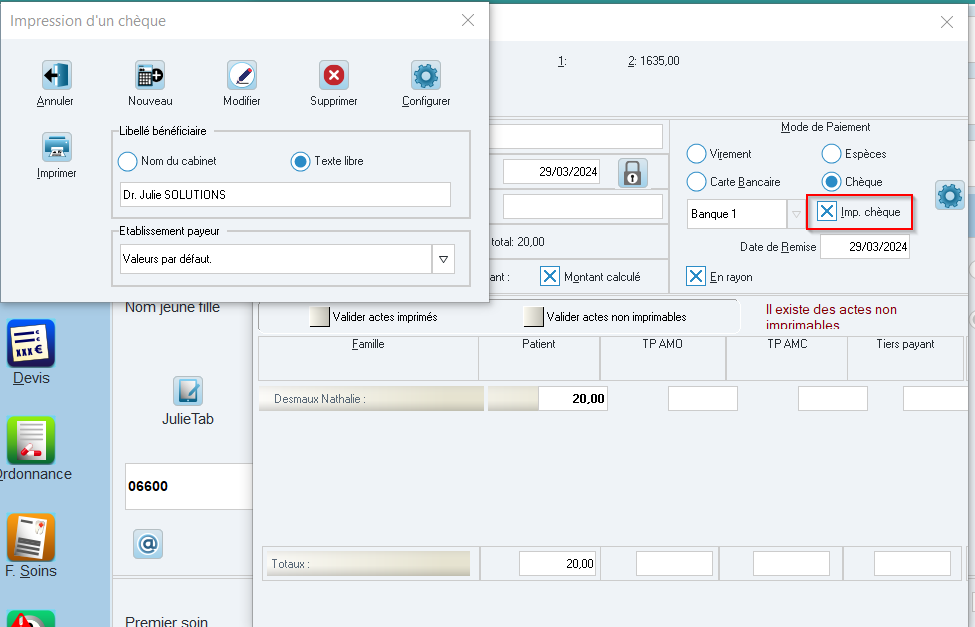This screenshot has width=975, height=627.
Task: Click the Desmaux Nathalie row label
Action: click(371, 399)
